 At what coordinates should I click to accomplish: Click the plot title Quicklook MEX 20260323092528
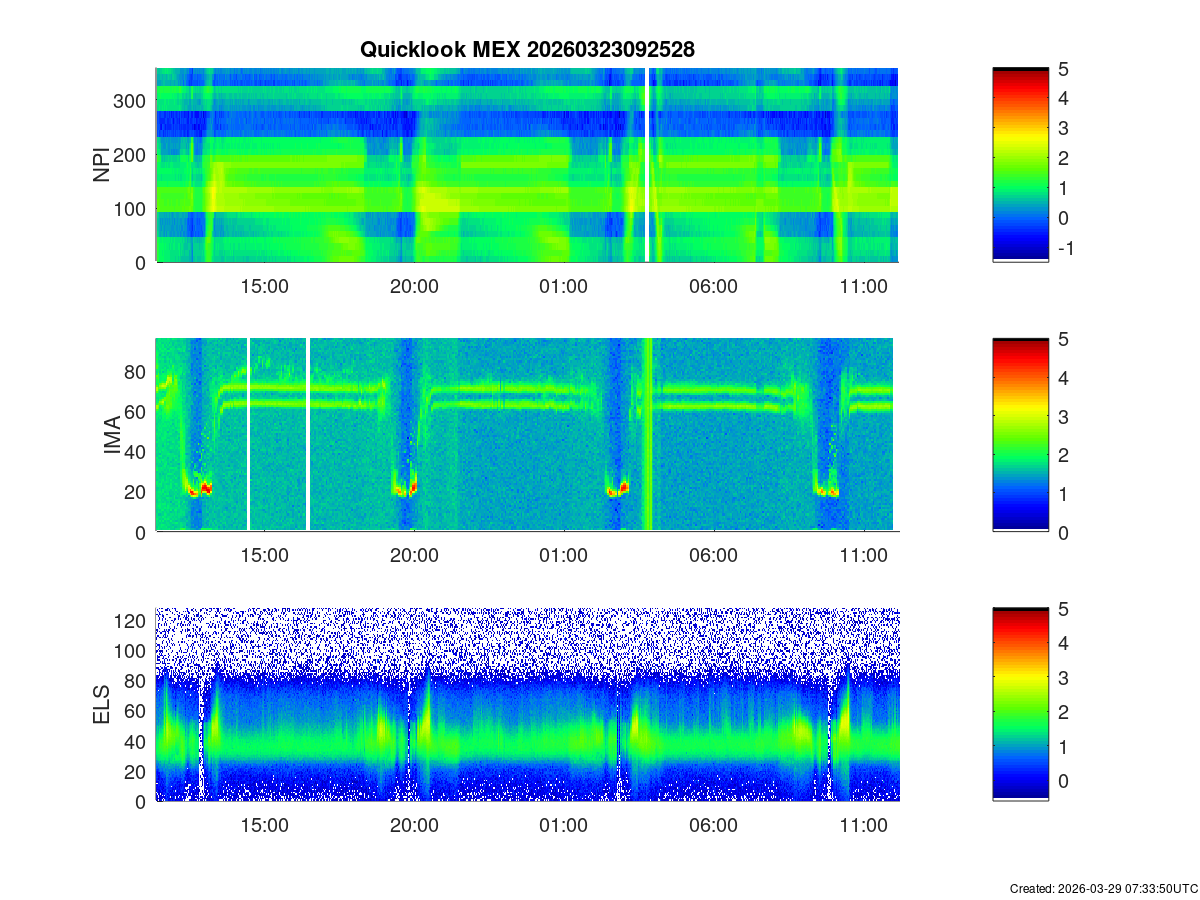(x=527, y=49)
